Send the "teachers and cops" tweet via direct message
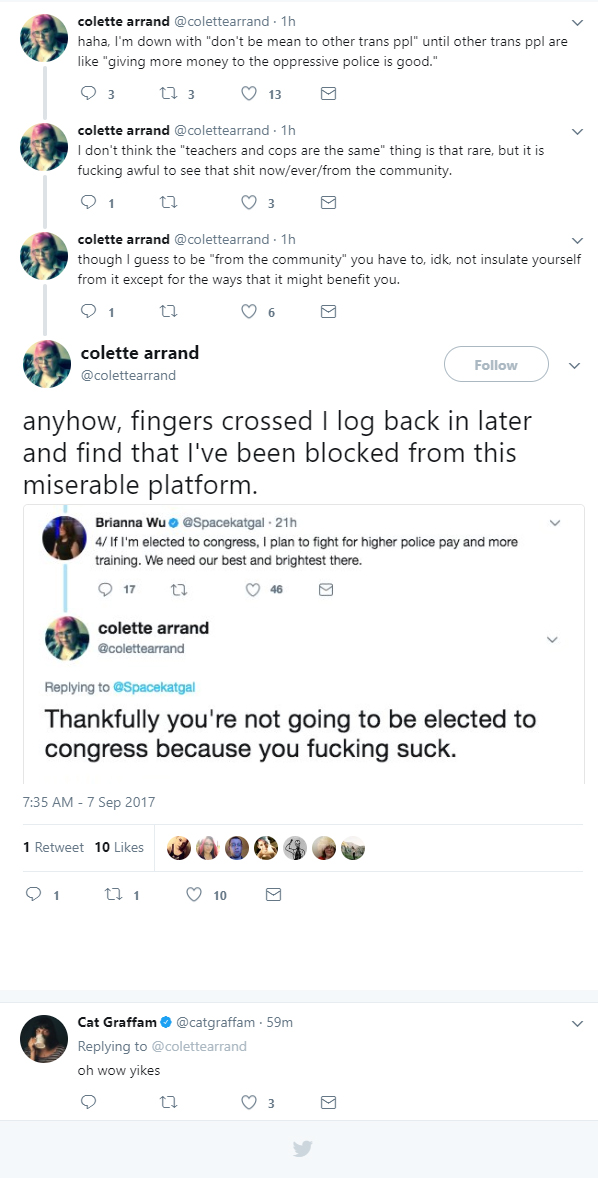Image resolution: width=598 pixels, height=1178 pixels. pyautogui.click(x=328, y=203)
